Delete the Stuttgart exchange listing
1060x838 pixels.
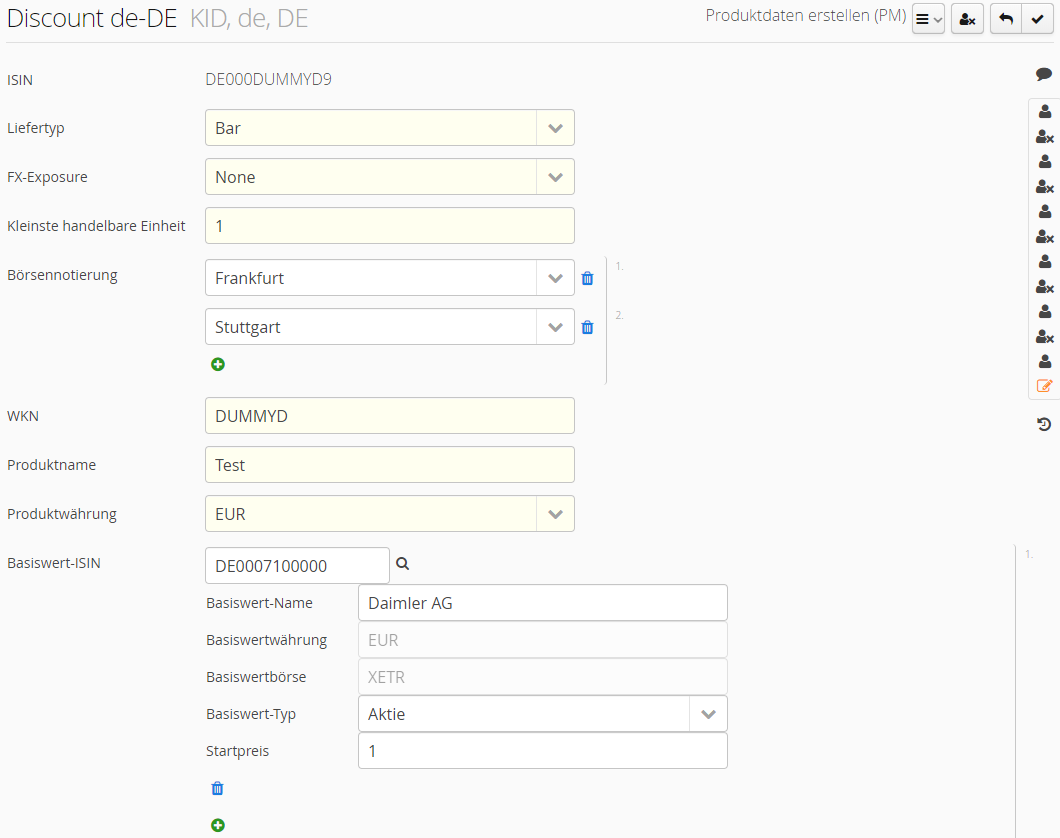point(588,327)
